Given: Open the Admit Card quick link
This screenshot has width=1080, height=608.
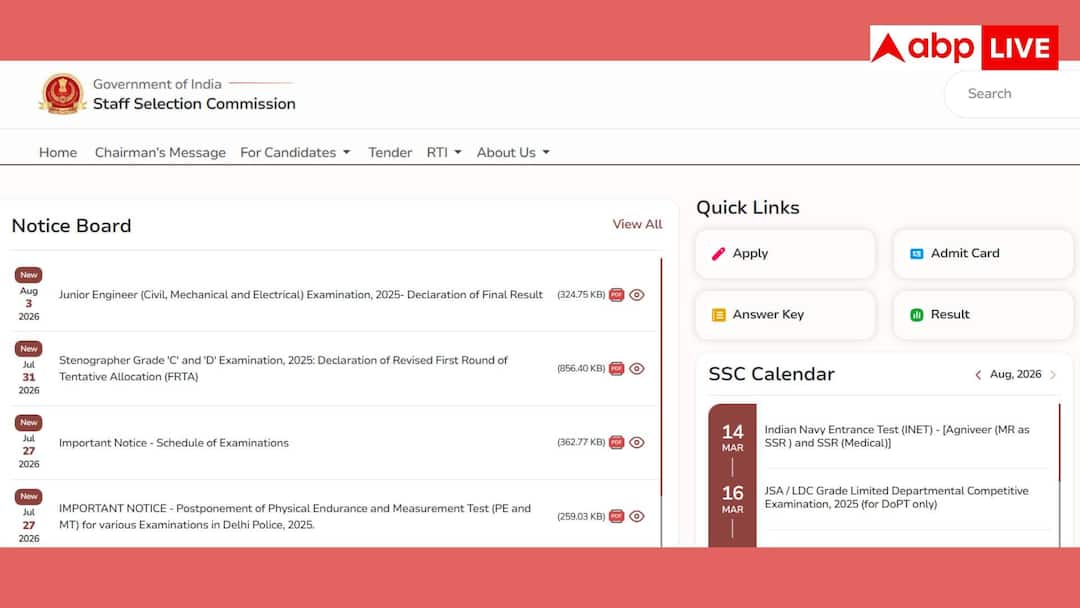Looking at the screenshot, I should tap(983, 253).
